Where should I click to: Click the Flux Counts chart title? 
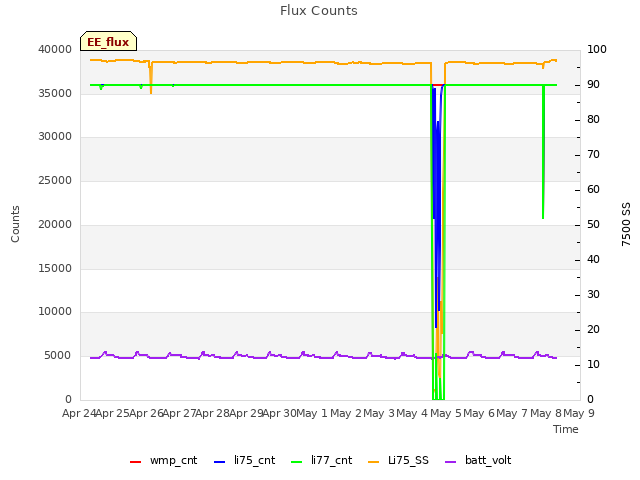pos(319,11)
